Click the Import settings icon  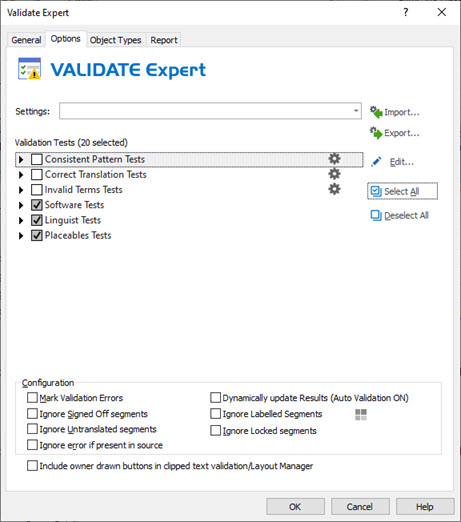pos(376,112)
